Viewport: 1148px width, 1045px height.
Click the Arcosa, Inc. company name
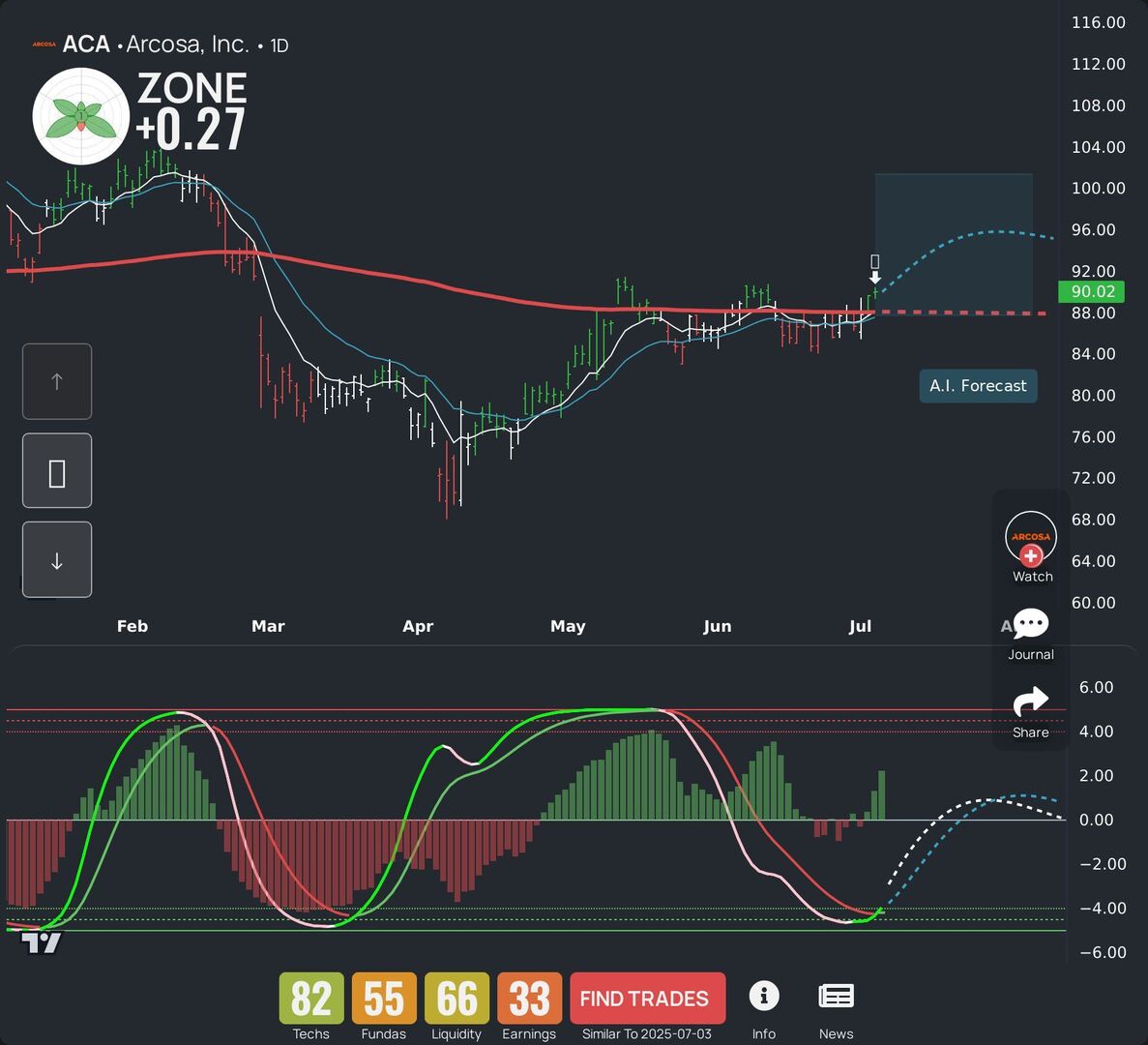point(188,45)
